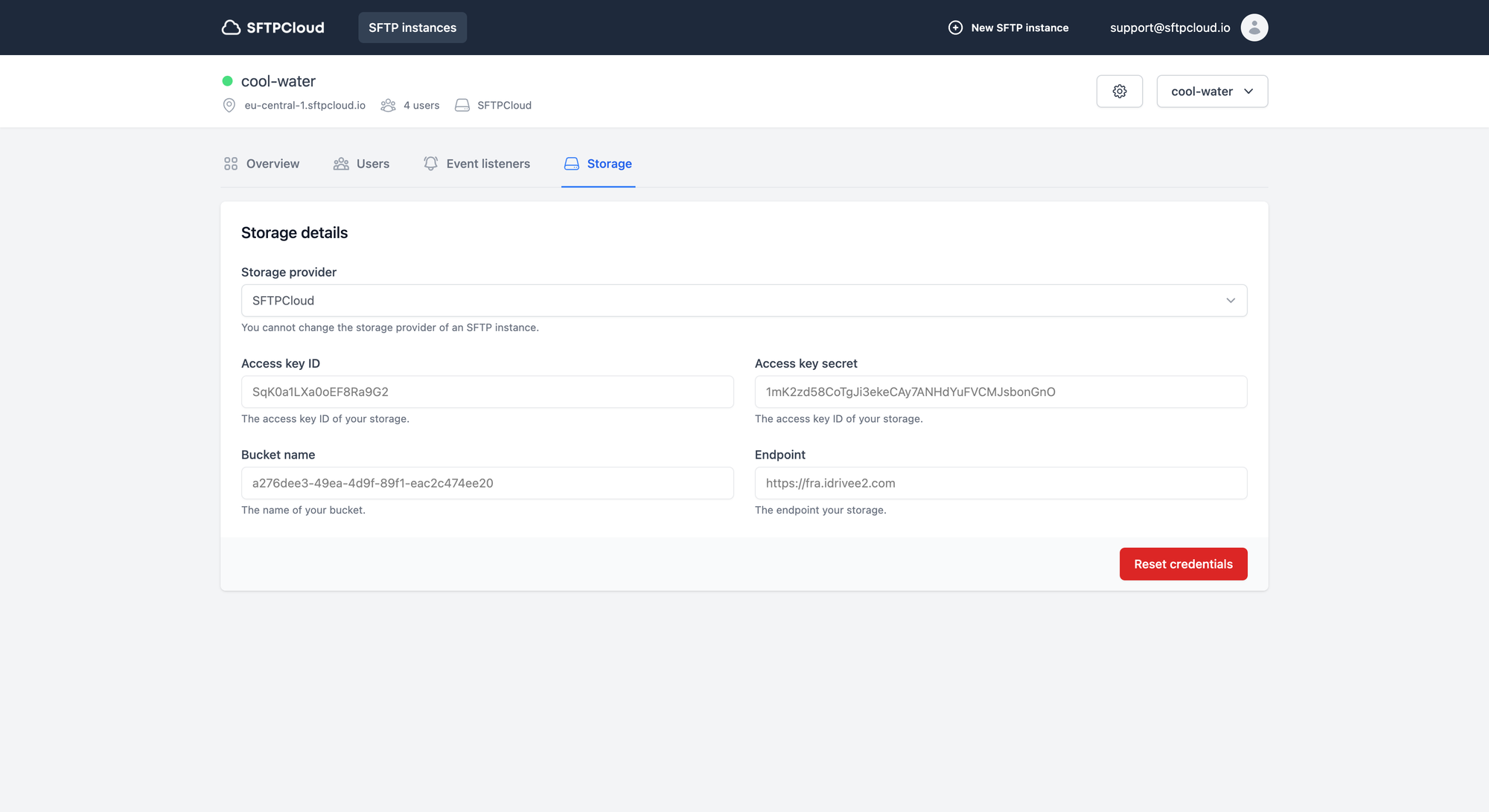The image size is (1489, 812).
Task: Expand the Storage provider dropdown
Action: [x=1231, y=300]
